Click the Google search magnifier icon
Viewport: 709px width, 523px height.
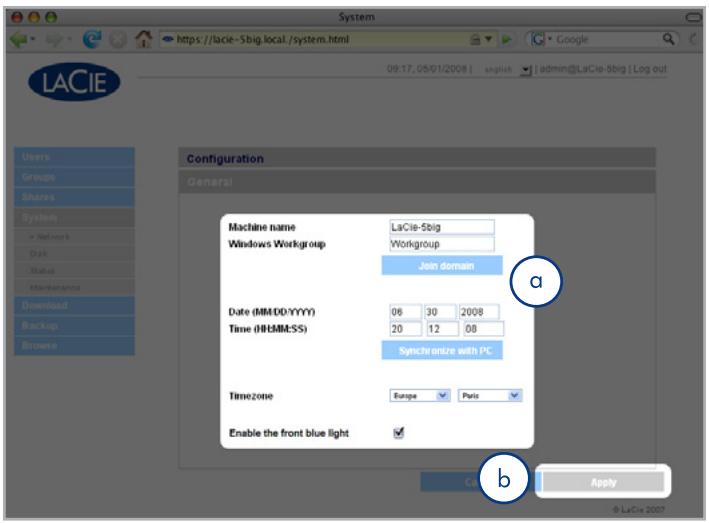point(668,39)
